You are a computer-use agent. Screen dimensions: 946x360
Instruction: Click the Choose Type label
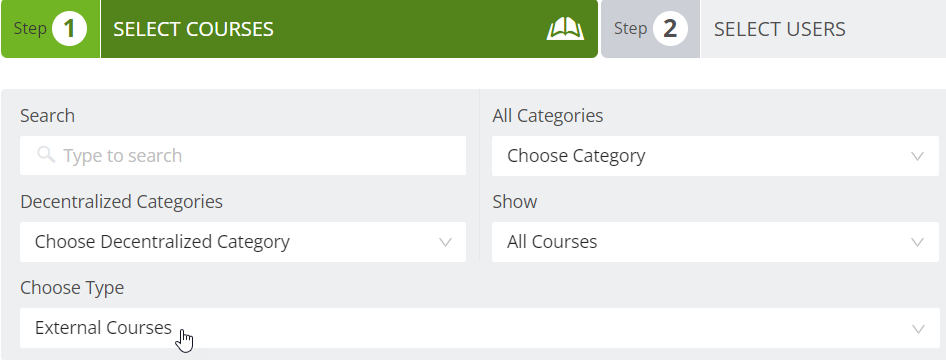(72, 288)
